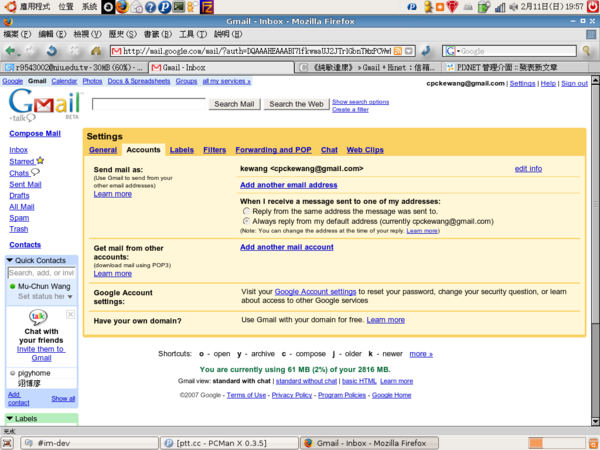Open the Firefox tools menu (工具)

click(x=192, y=34)
